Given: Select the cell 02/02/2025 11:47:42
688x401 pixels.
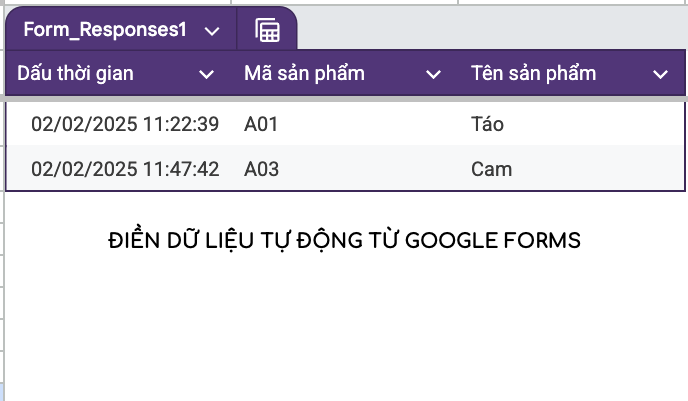Looking at the screenshot, I should [125, 169].
